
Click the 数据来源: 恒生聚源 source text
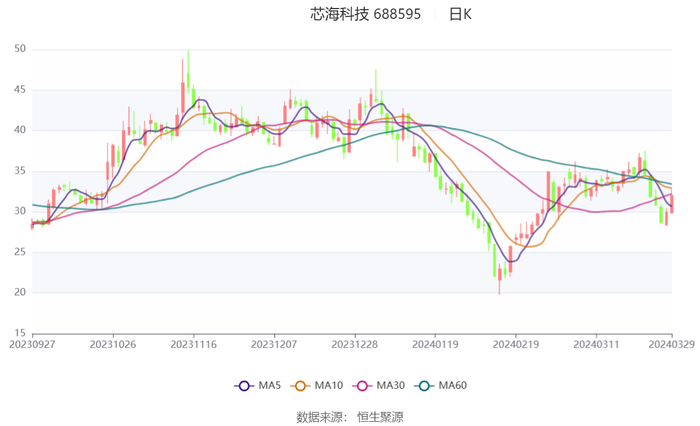(350, 417)
